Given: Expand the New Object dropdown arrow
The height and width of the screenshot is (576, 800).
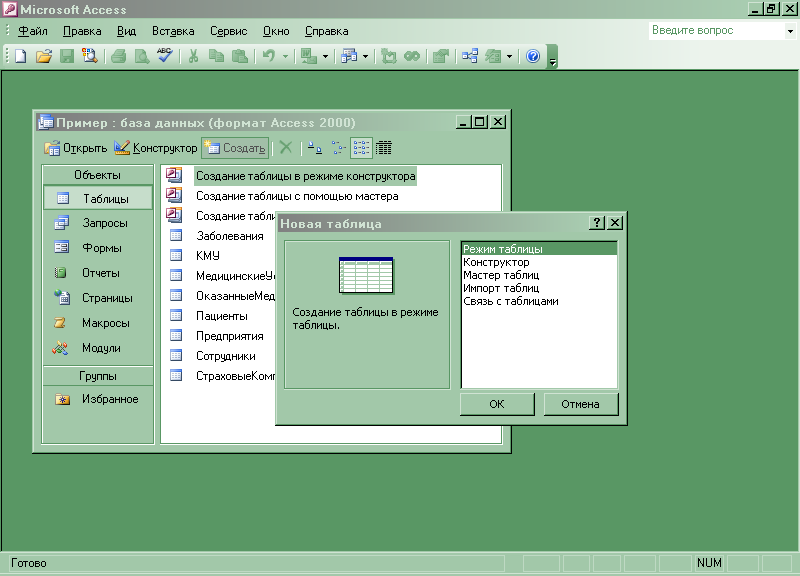Looking at the screenshot, I should tap(509, 56).
